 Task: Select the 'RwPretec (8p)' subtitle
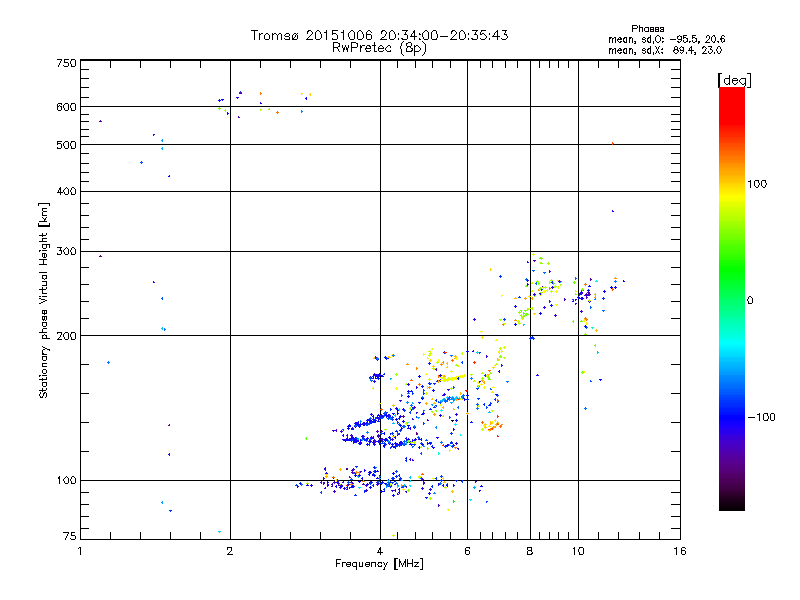coord(379,48)
